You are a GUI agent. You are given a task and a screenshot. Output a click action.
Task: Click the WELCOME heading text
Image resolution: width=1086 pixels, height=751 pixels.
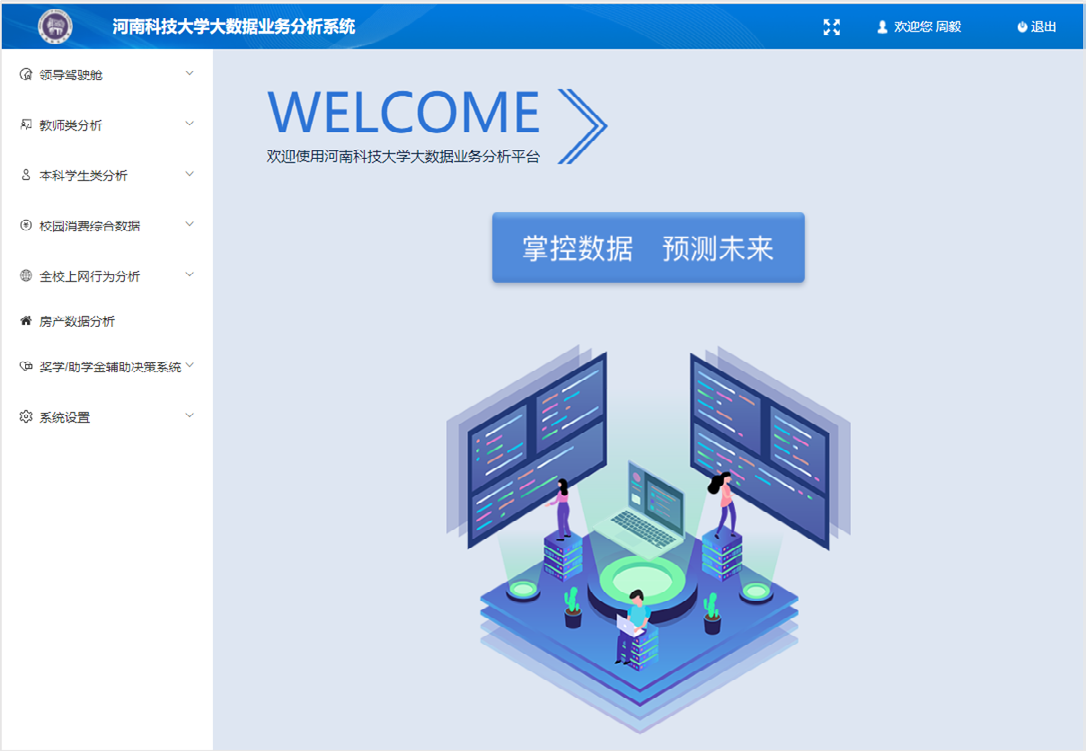pyautogui.click(x=403, y=113)
